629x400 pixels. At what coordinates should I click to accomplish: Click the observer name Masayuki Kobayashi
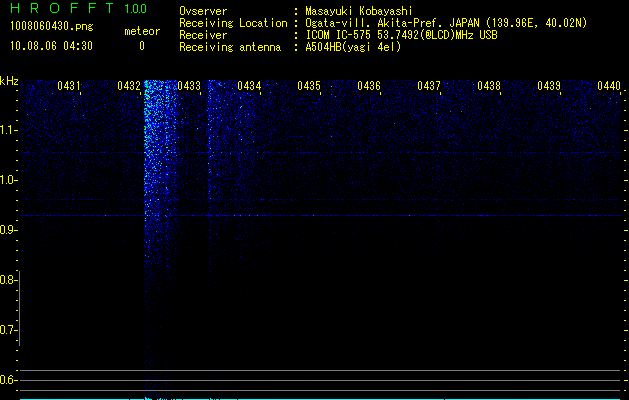(359, 11)
